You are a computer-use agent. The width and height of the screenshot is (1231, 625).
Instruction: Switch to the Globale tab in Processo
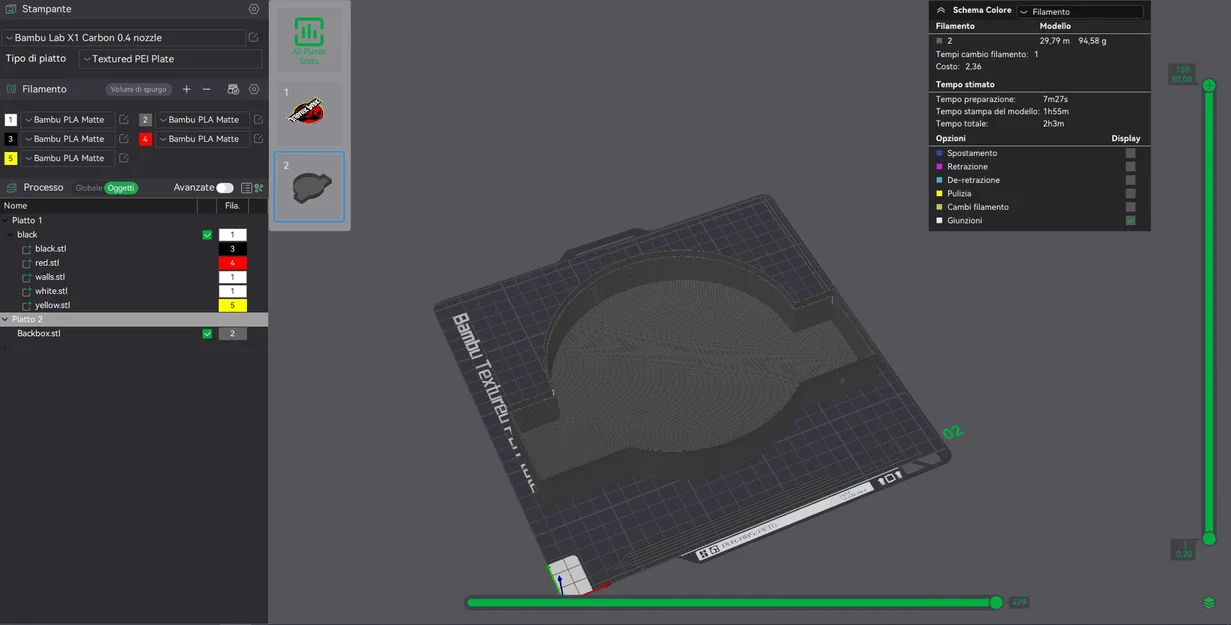pos(88,188)
